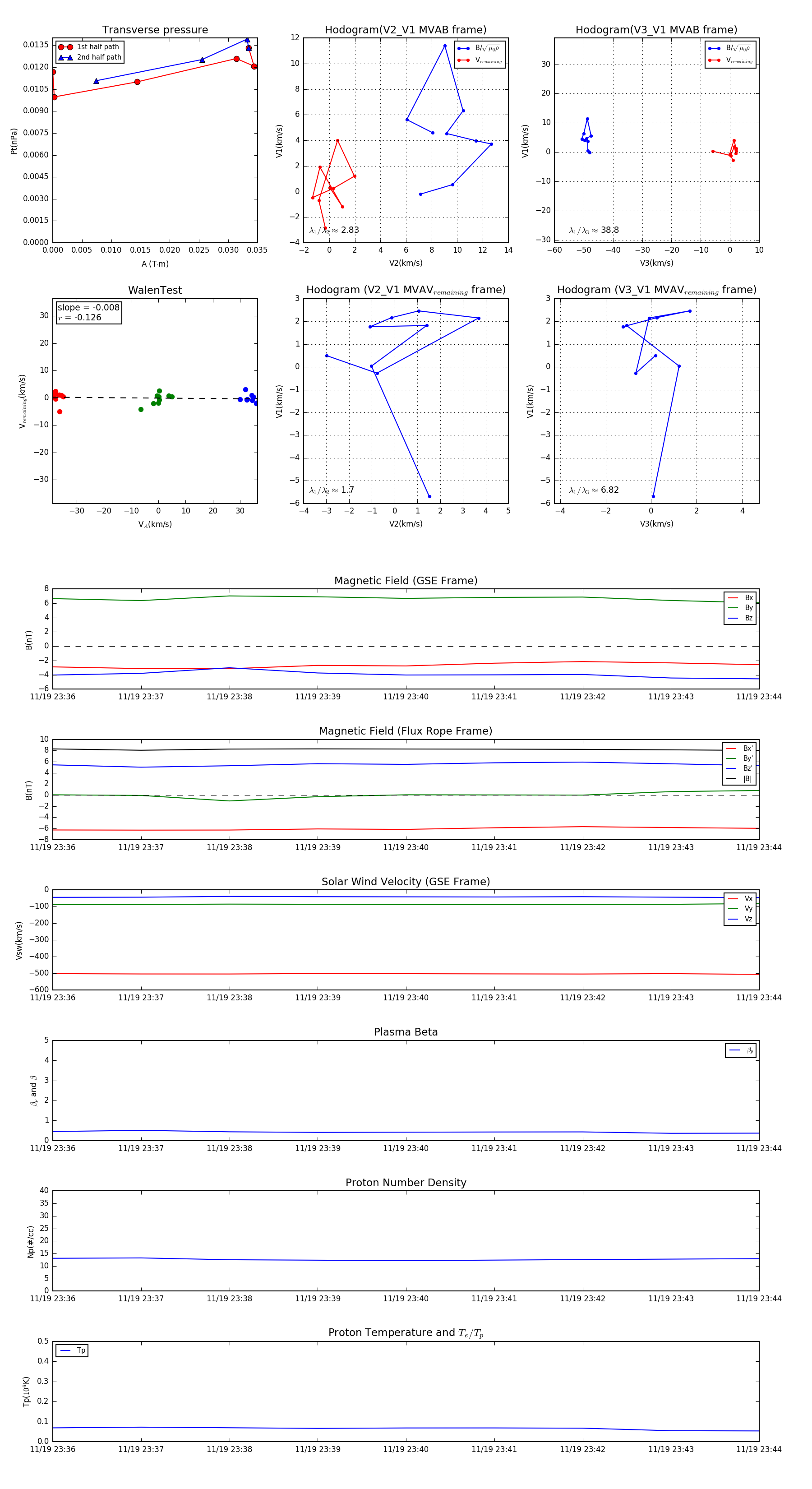Image resolution: width=812 pixels, height=1489 pixels.
Task: Click the '11/19 23:36' tick under Proton Temperature
Action: pyautogui.click(x=53, y=1449)
